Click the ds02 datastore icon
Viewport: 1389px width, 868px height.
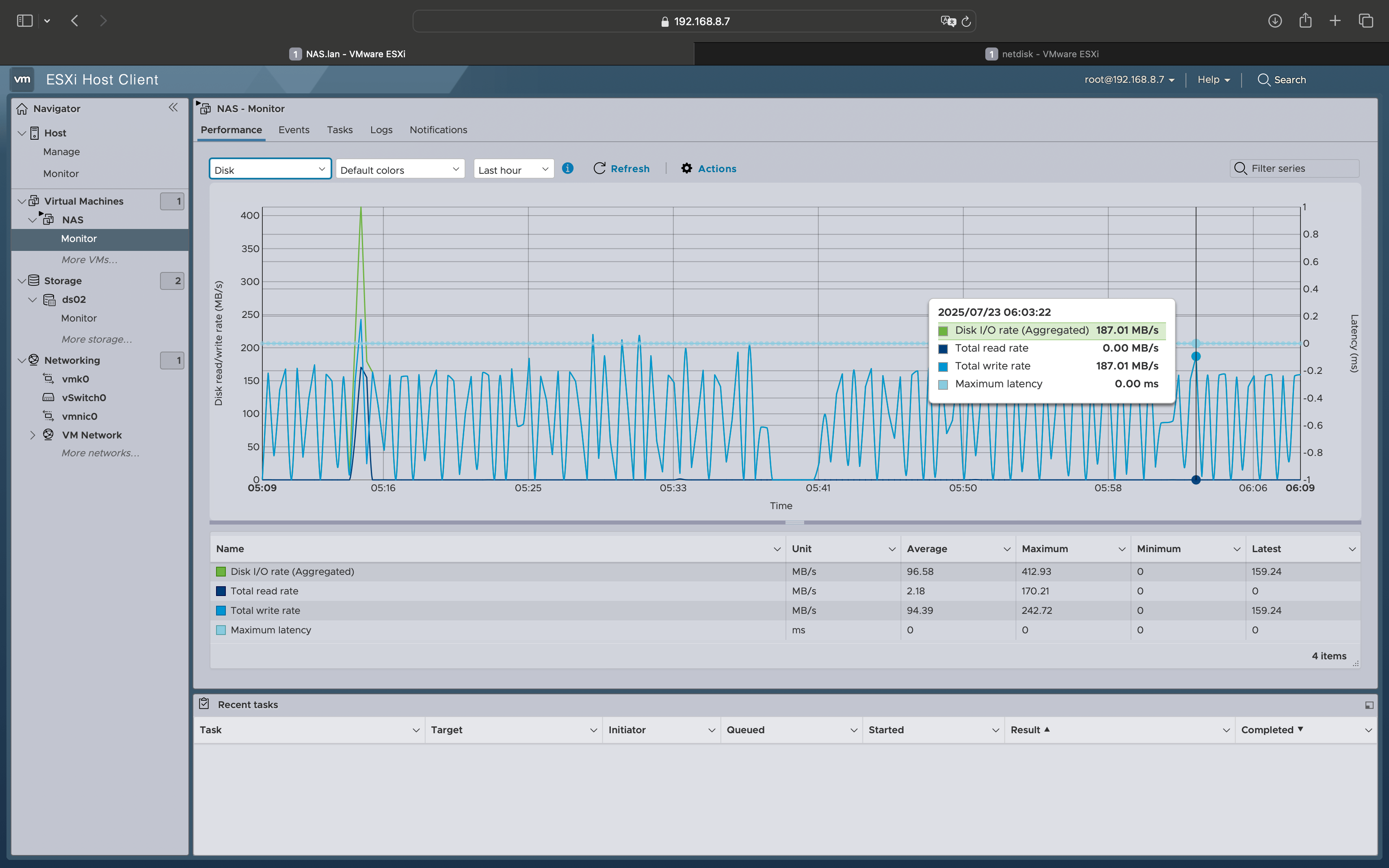pos(50,300)
